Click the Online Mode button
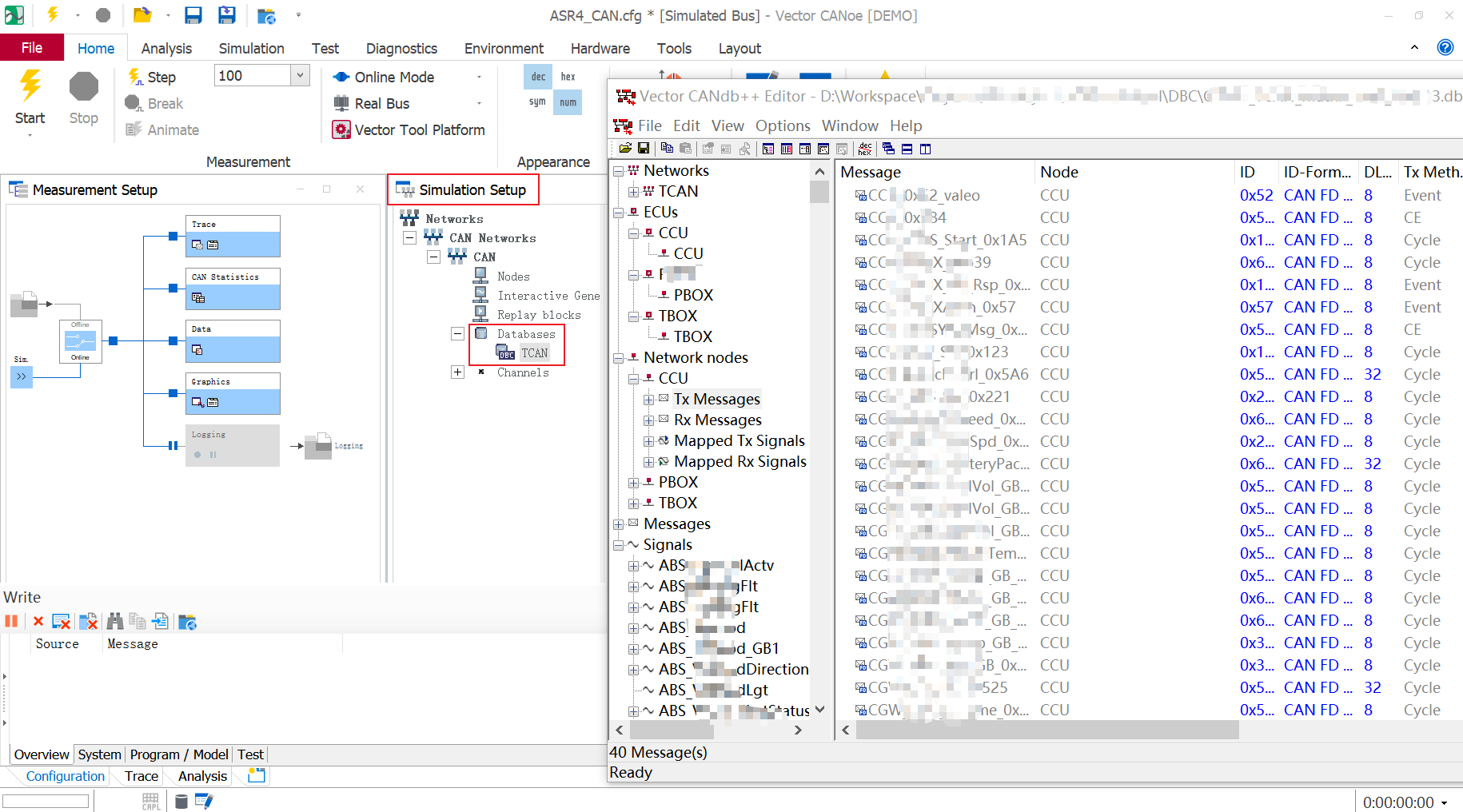 pyautogui.click(x=385, y=77)
